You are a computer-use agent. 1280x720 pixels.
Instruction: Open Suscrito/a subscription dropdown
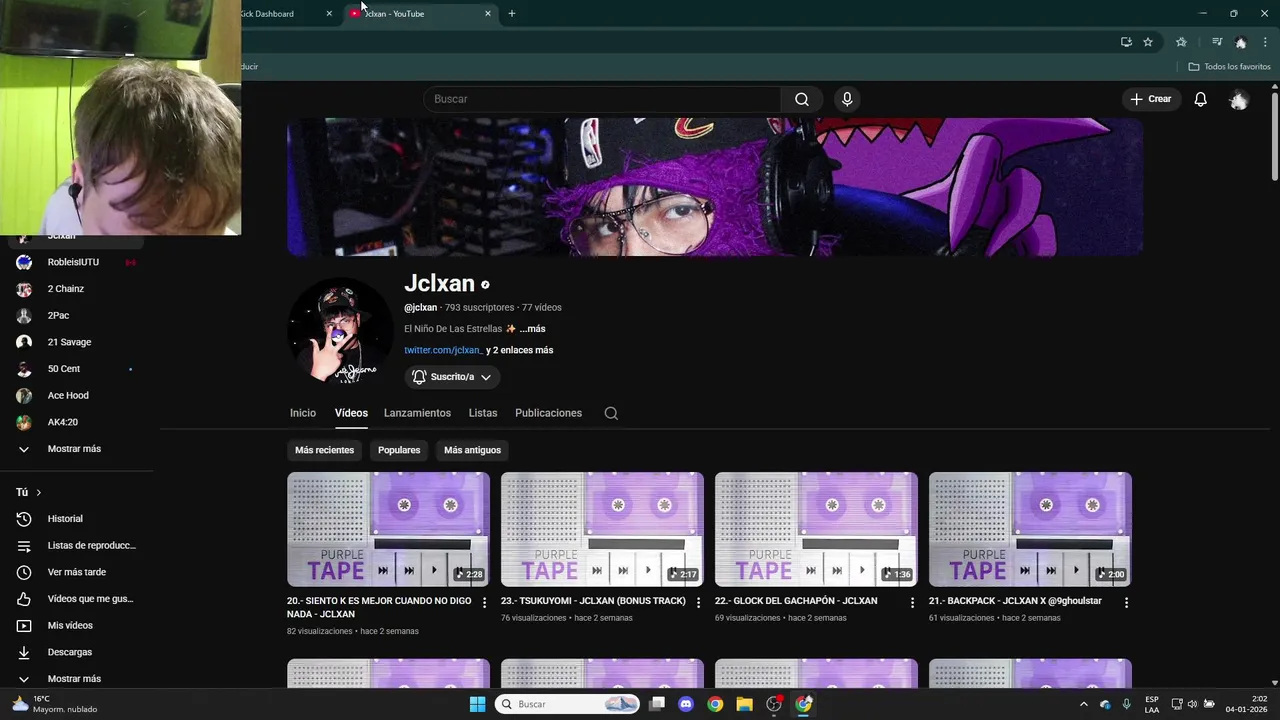click(x=452, y=377)
